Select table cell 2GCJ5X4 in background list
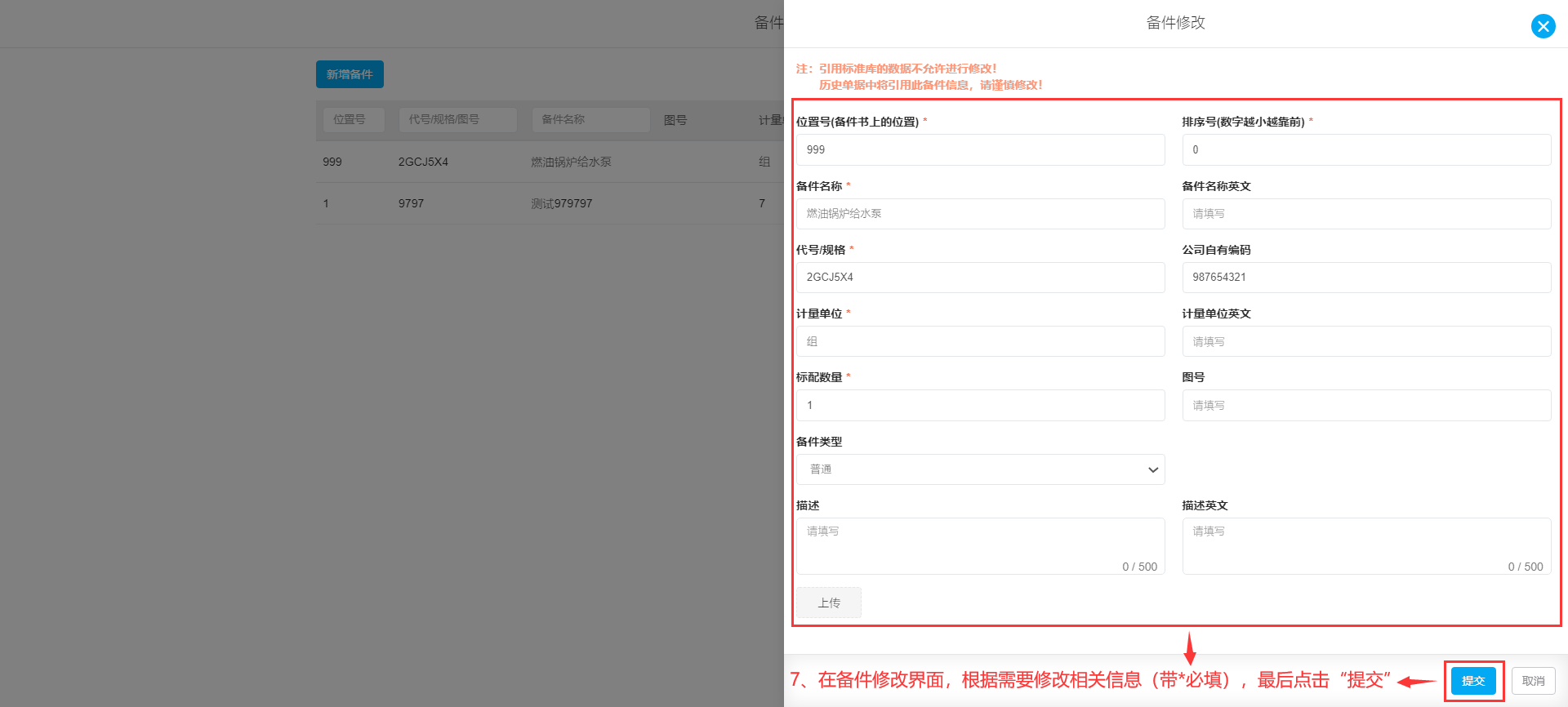 423,162
